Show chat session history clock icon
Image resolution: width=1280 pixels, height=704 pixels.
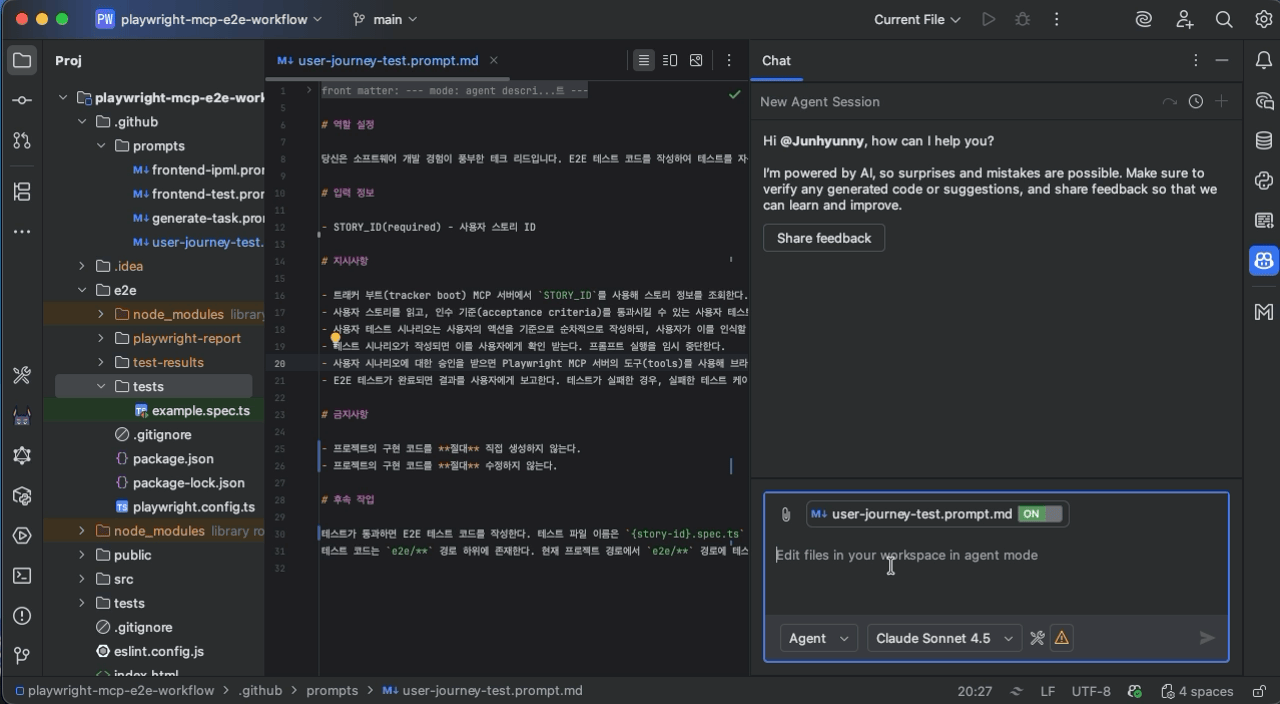tap(1195, 102)
